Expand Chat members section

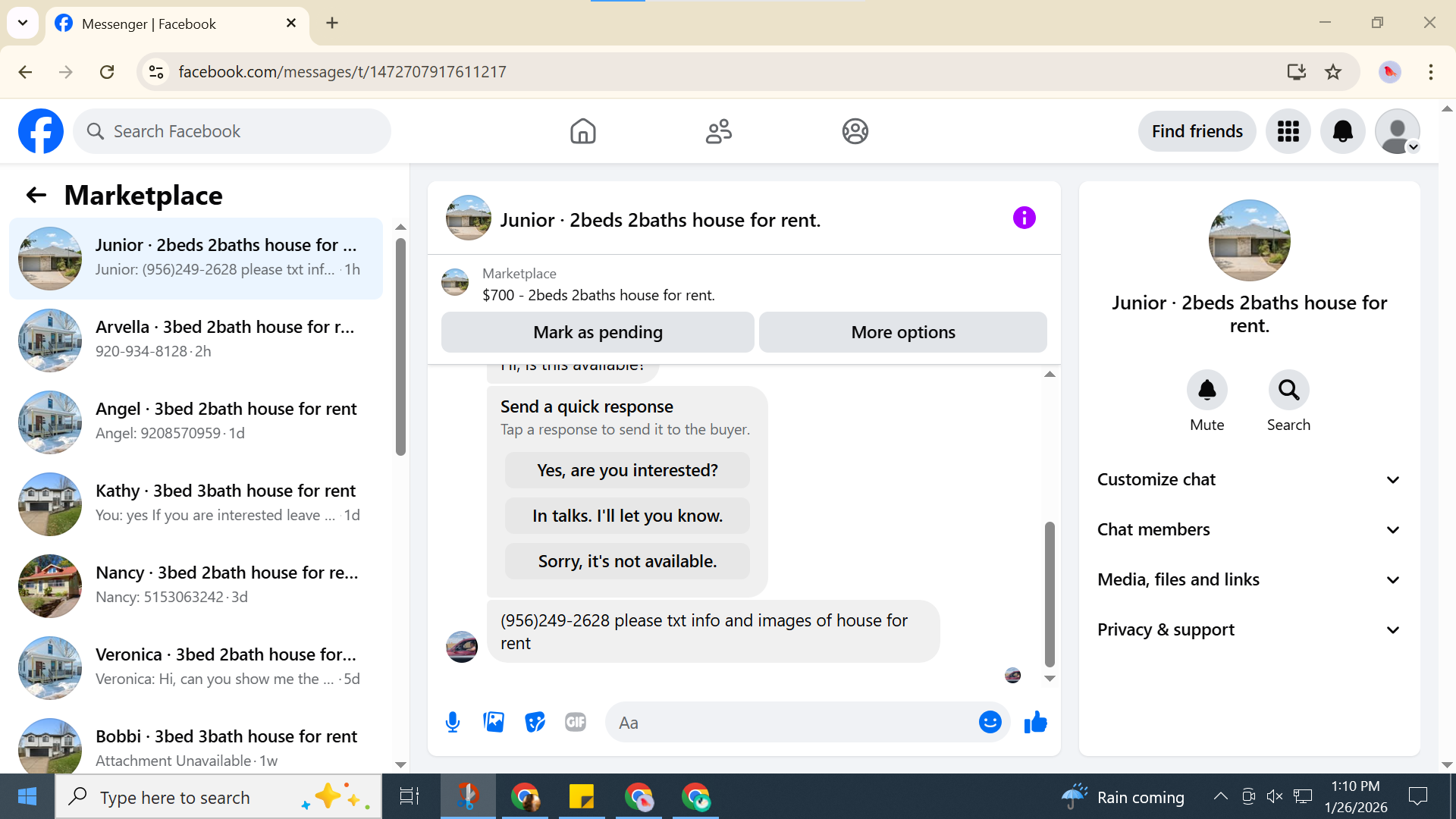(x=1248, y=529)
